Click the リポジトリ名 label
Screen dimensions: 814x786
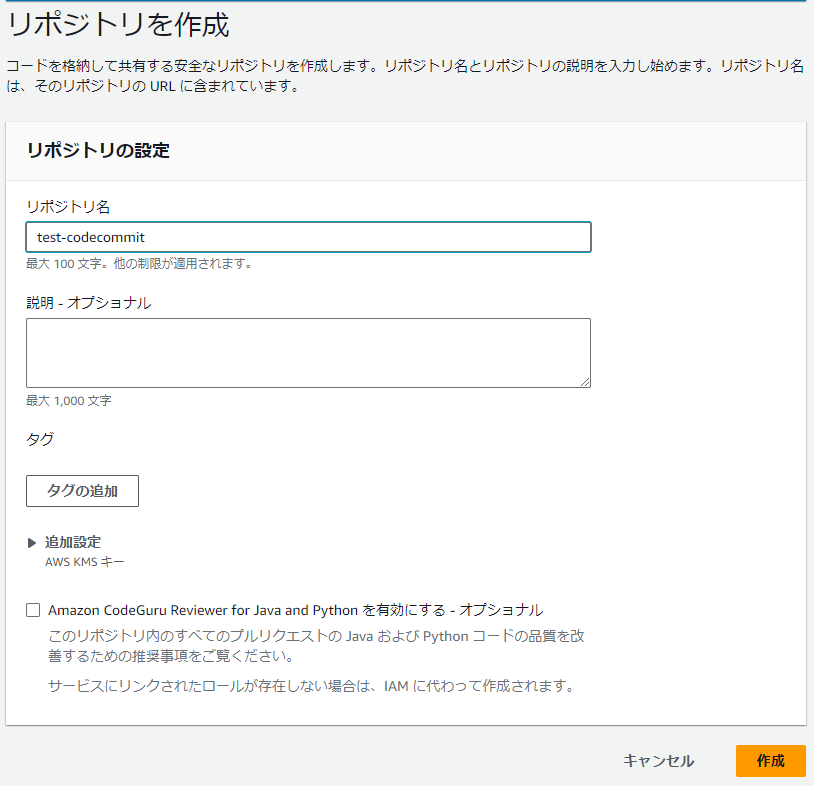pos(68,207)
